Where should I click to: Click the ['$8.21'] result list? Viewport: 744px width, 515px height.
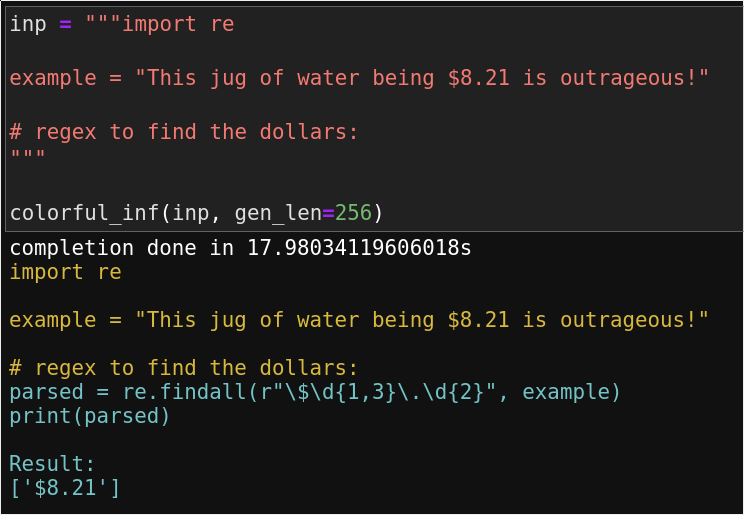65,488
